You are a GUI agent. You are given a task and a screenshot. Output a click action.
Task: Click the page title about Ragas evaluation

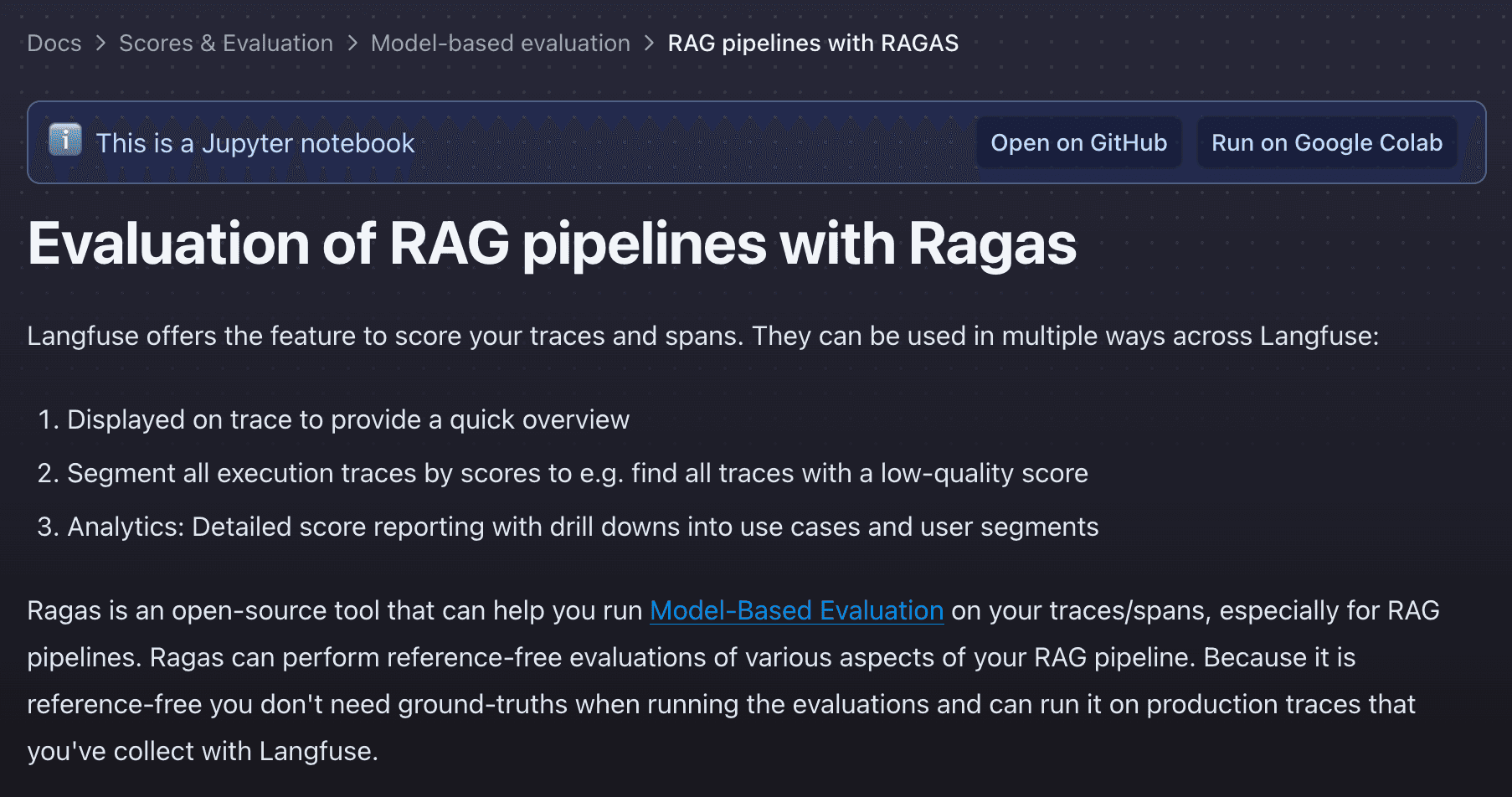(x=551, y=244)
